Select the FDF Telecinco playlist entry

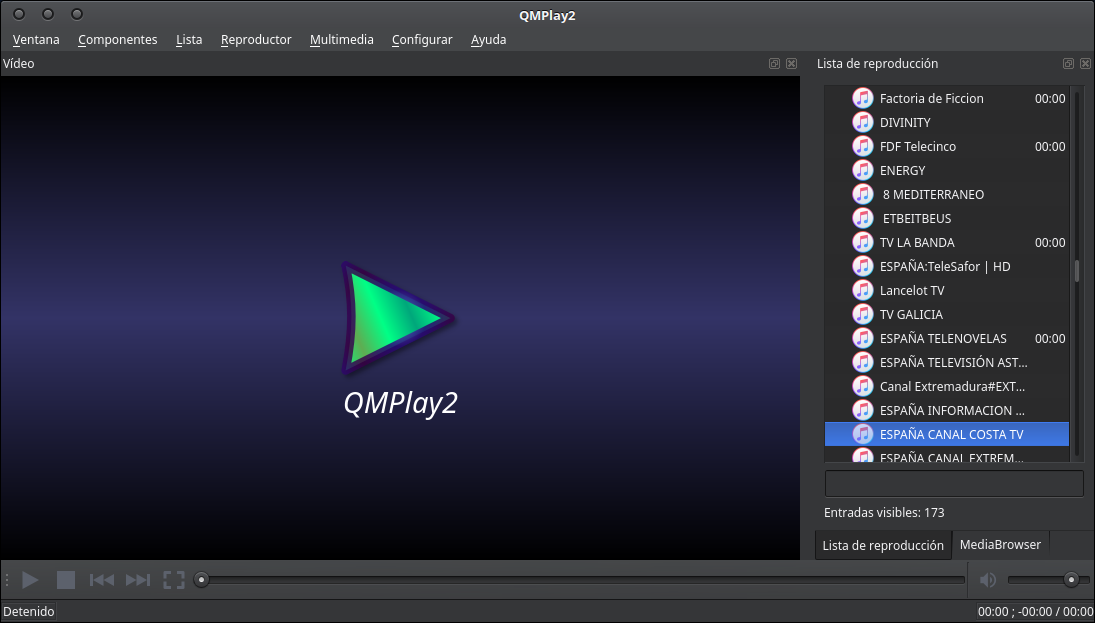947,147
